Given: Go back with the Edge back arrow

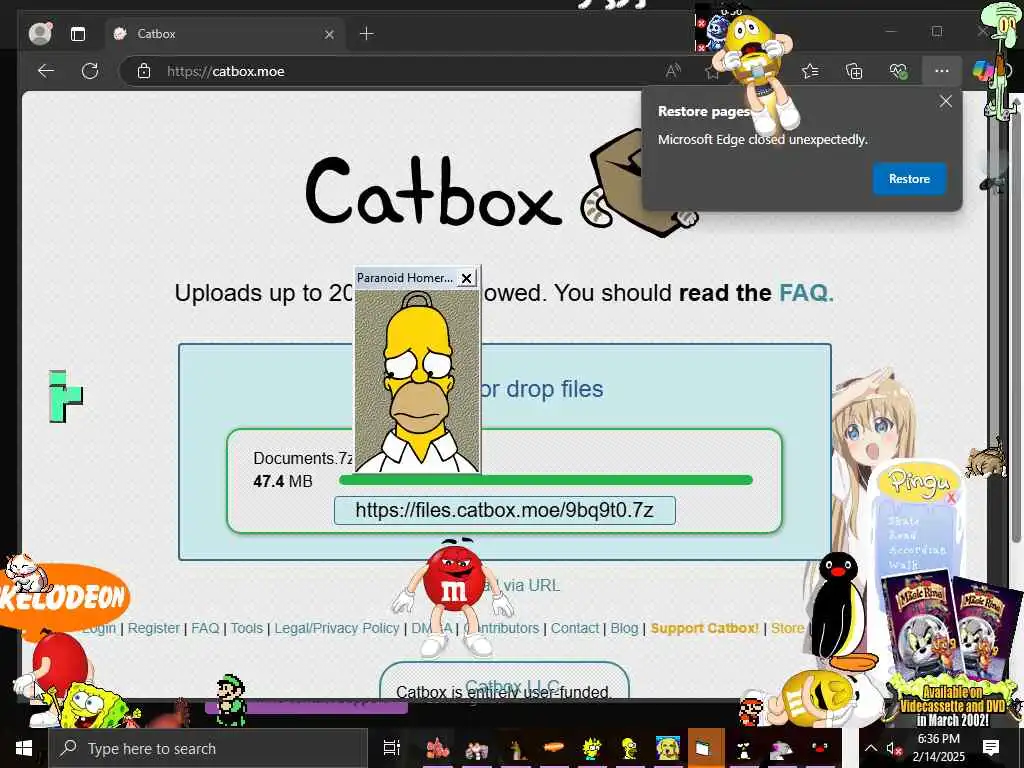Looking at the screenshot, I should [46, 71].
